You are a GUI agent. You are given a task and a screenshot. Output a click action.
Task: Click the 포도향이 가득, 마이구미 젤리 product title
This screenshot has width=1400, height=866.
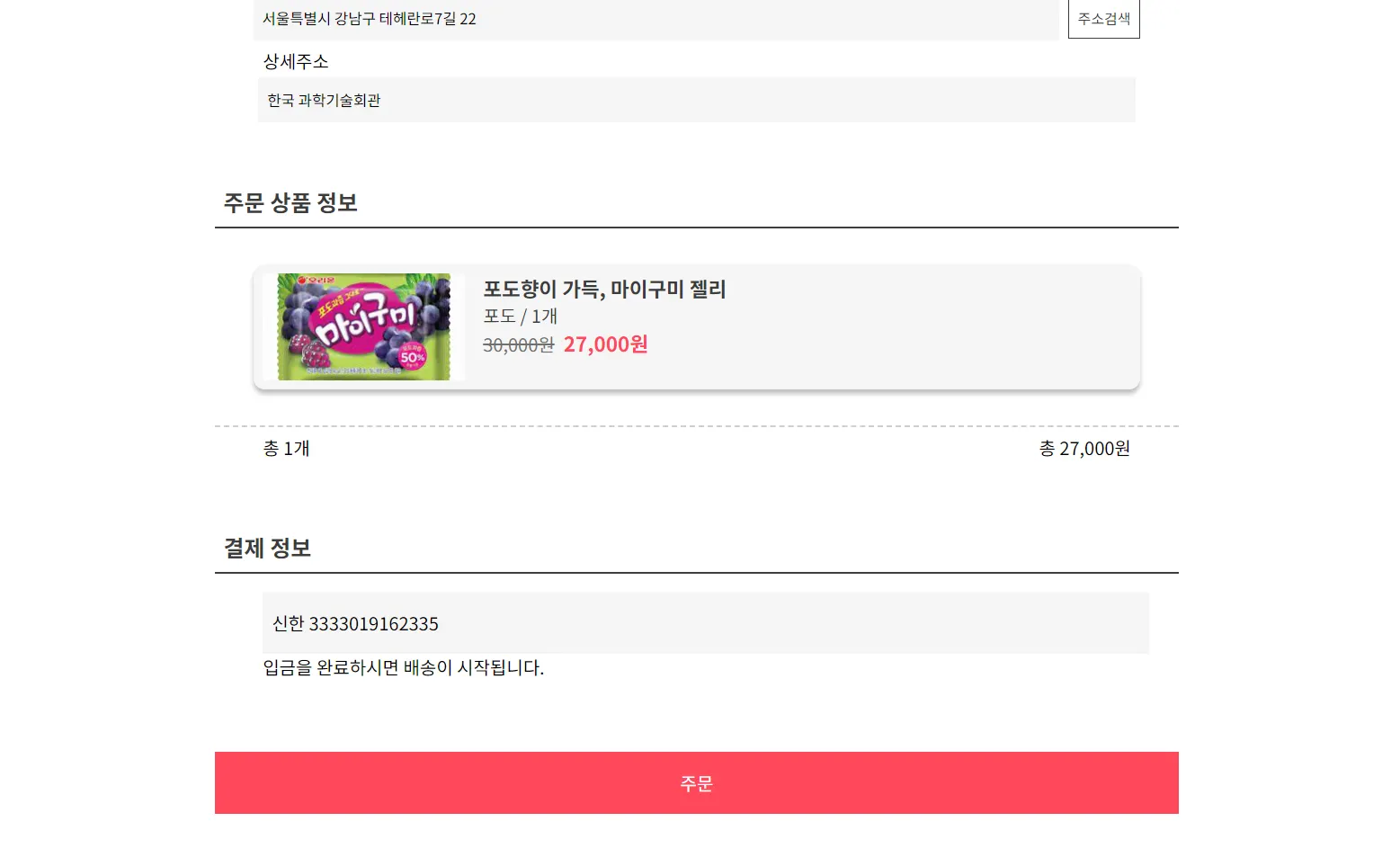click(604, 290)
